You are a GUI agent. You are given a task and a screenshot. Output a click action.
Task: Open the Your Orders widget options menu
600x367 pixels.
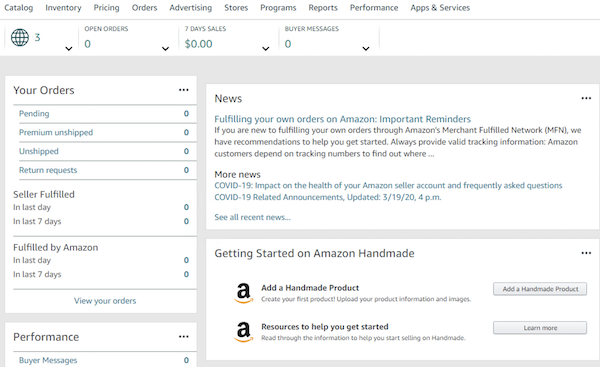point(184,90)
